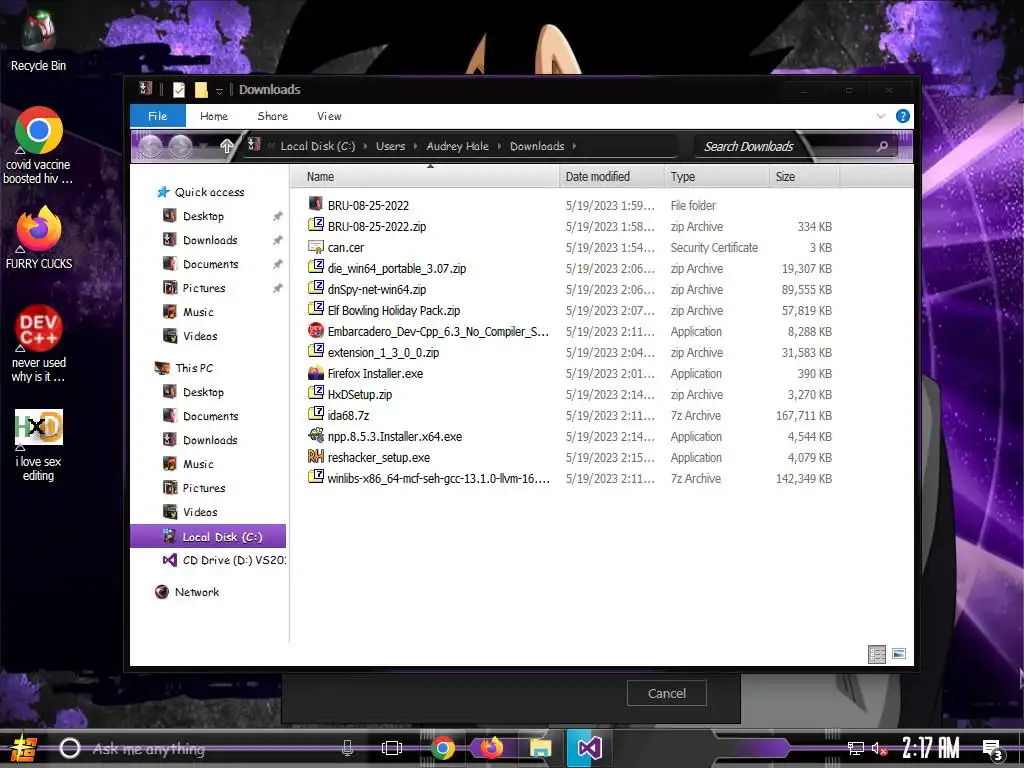
Task: Expand the chevron after Users in path
Action: click(x=415, y=146)
